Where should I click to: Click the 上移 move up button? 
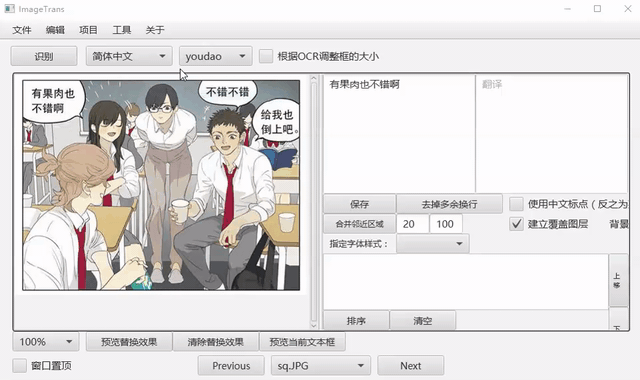(x=618, y=280)
